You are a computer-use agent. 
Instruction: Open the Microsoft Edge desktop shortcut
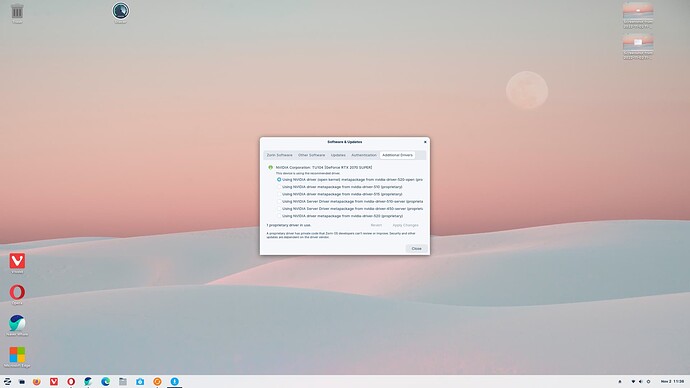click(17, 357)
